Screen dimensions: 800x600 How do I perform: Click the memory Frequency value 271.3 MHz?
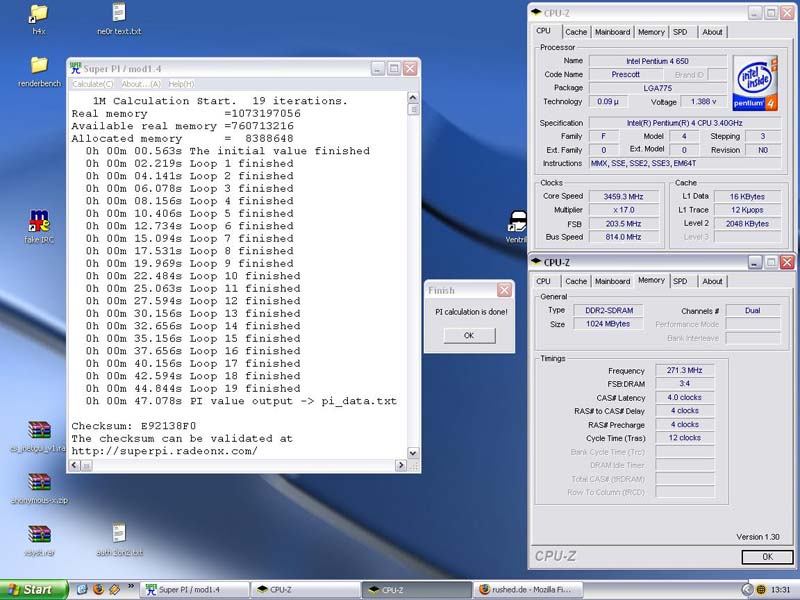pyautogui.click(x=684, y=370)
